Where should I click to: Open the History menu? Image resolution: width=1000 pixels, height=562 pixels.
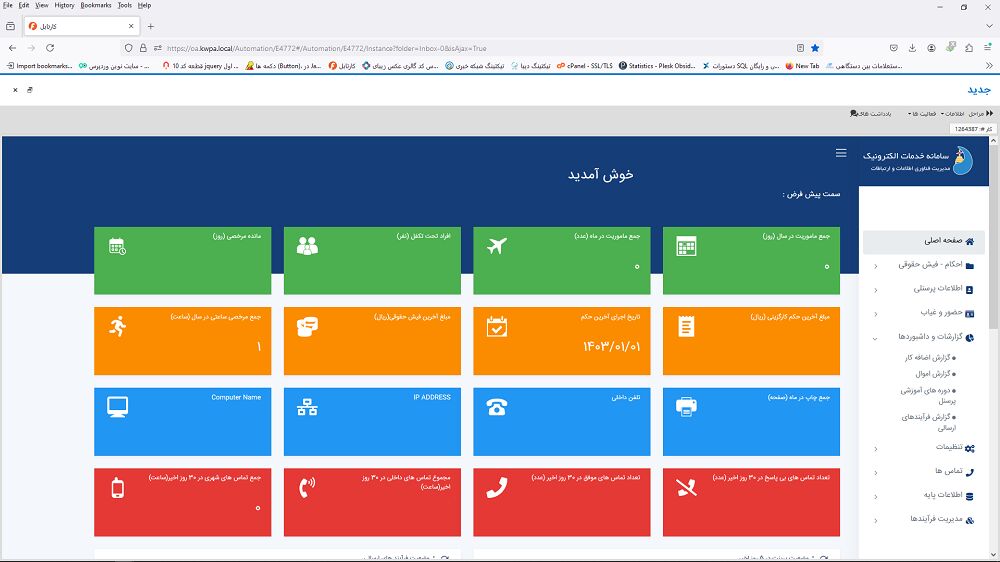pos(64,5)
